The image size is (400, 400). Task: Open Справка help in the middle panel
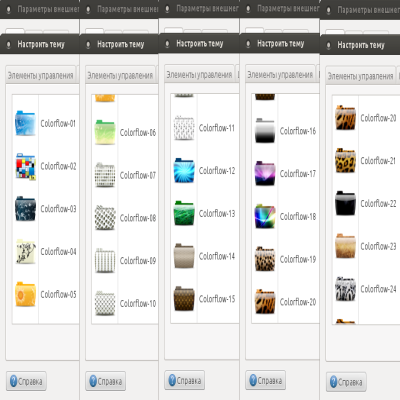[x=185, y=380]
